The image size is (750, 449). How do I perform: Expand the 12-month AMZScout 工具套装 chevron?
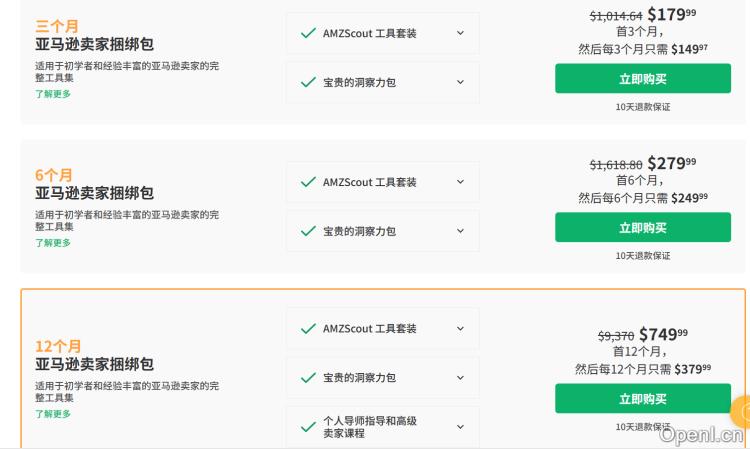tap(460, 328)
